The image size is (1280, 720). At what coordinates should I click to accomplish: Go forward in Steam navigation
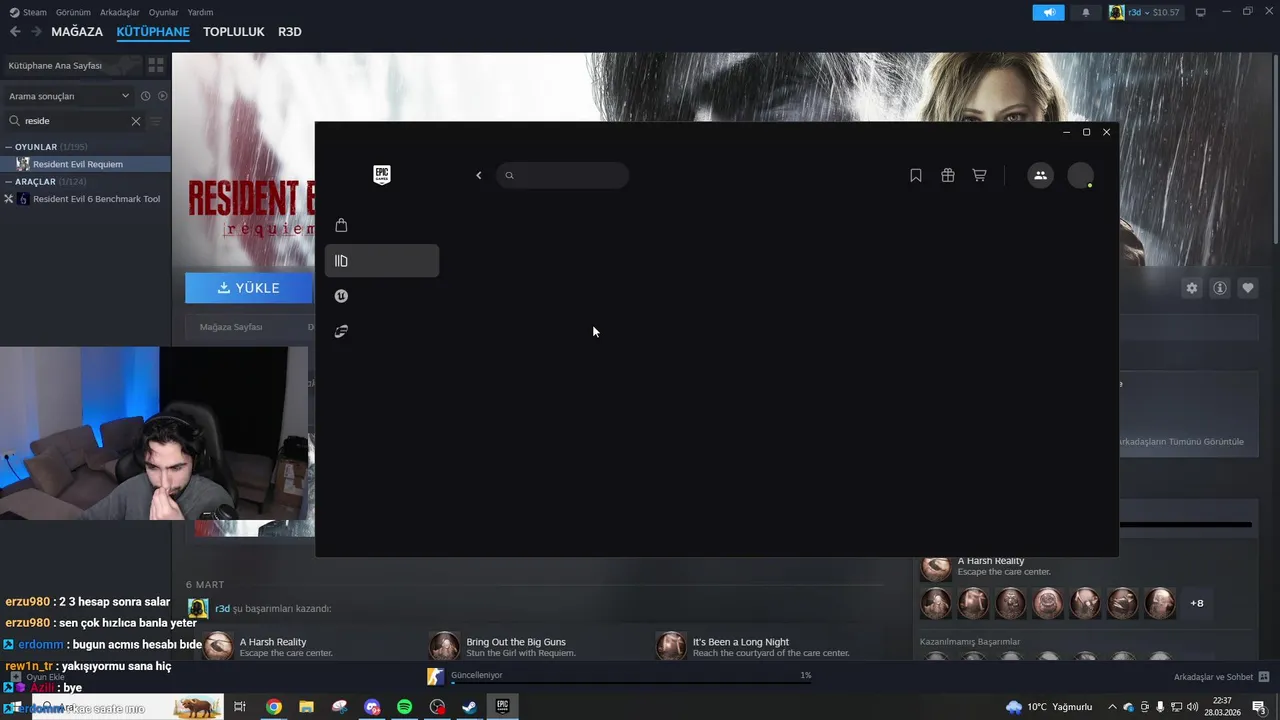36,32
